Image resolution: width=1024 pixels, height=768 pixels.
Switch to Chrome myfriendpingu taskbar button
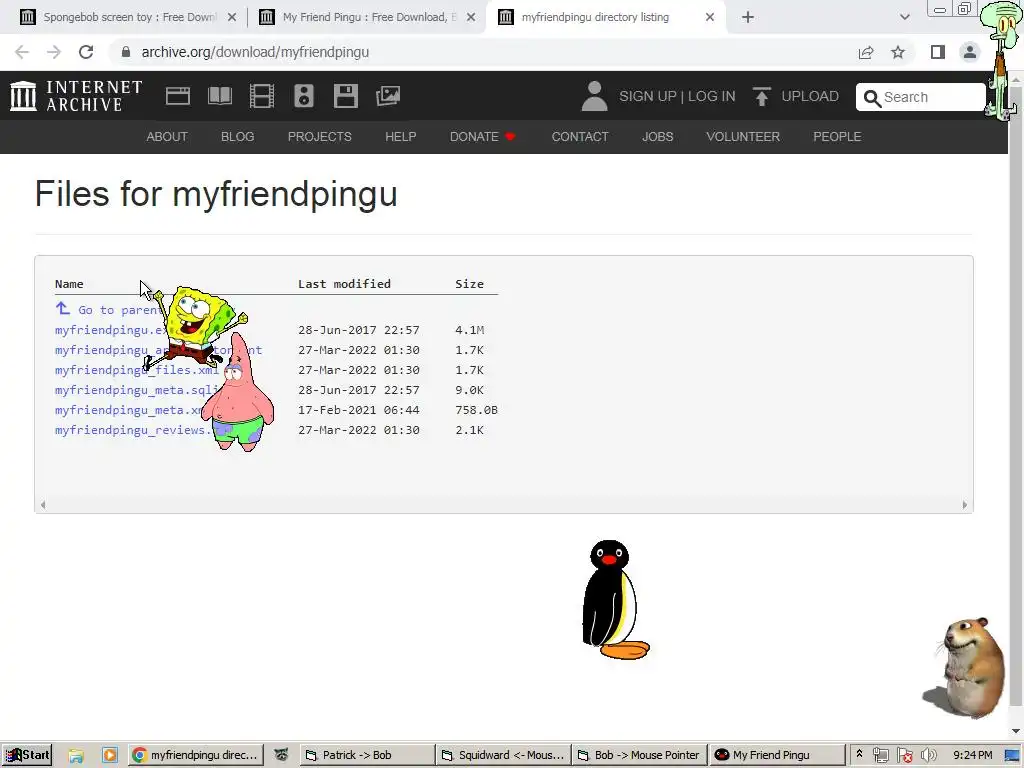point(196,756)
